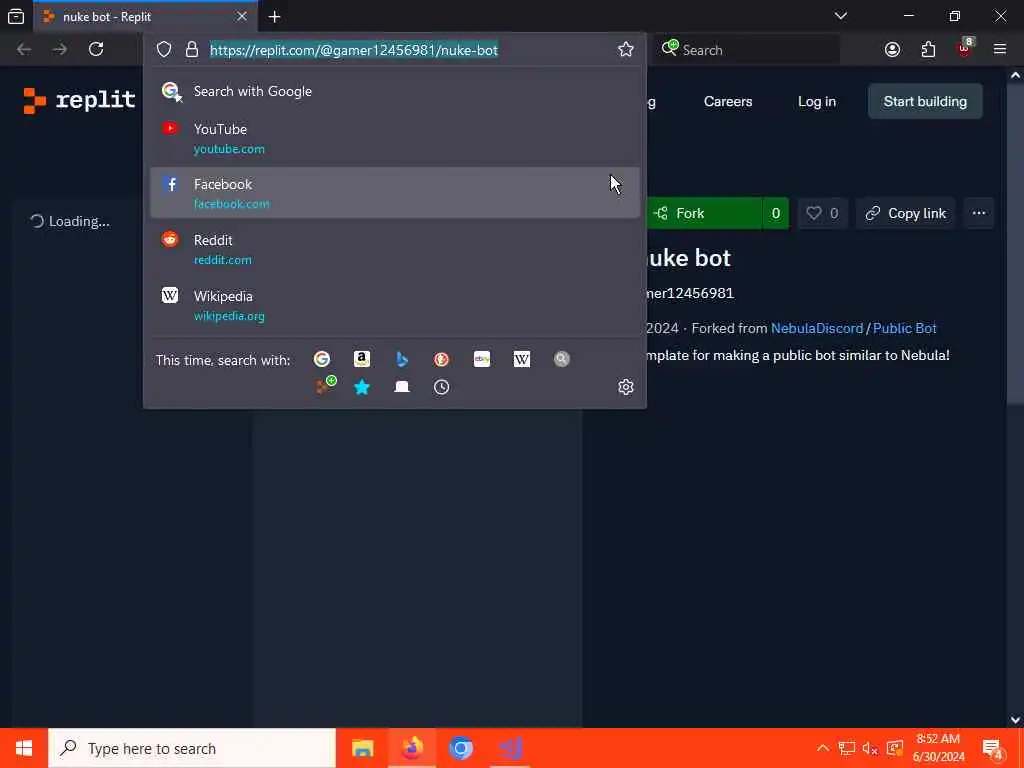This screenshot has height=768, width=1024.
Task: Click Copy link button
Action: (x=906, y=213)
